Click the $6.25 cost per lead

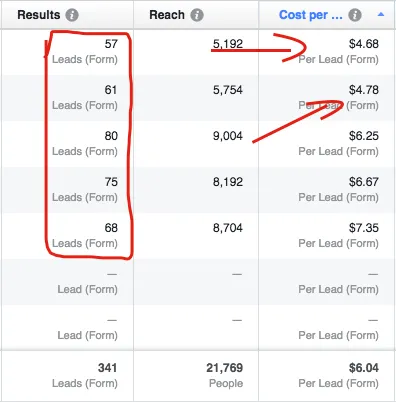click(364, 136)
